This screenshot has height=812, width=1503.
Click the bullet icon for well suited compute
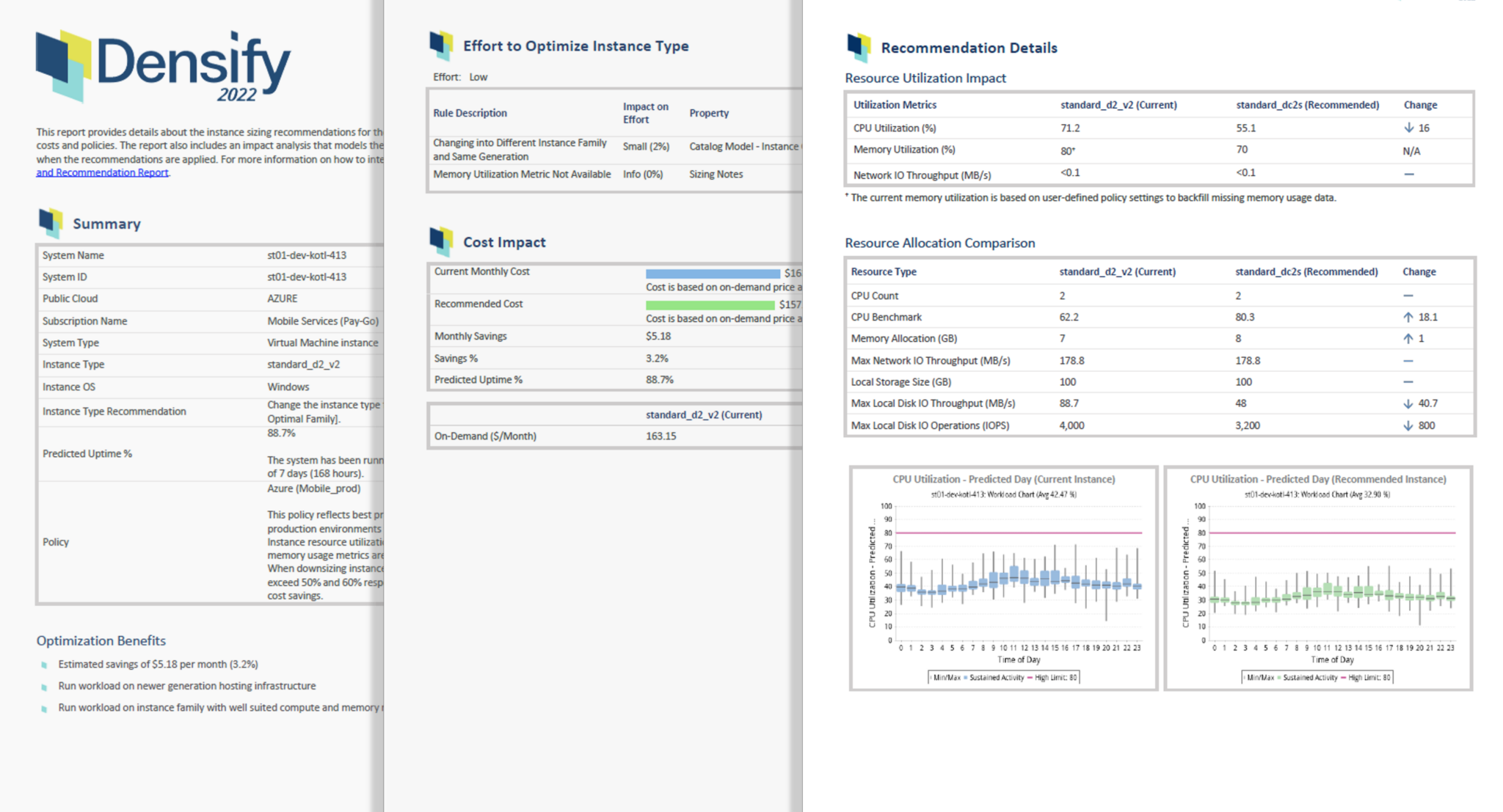click(x=44, y=707)
